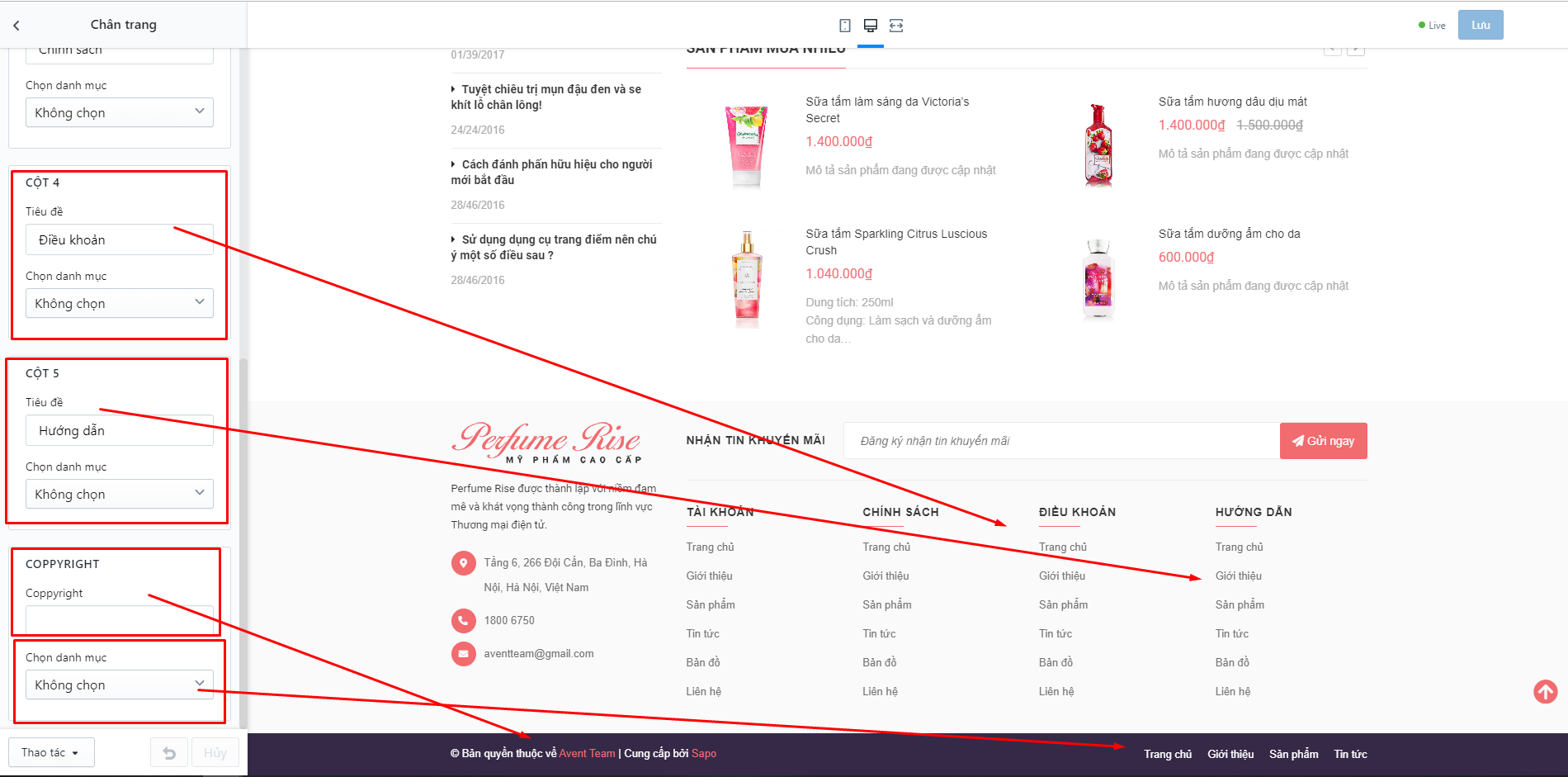Open the Sapo provider link
The image size is (1568, 777).
point(704,754)
